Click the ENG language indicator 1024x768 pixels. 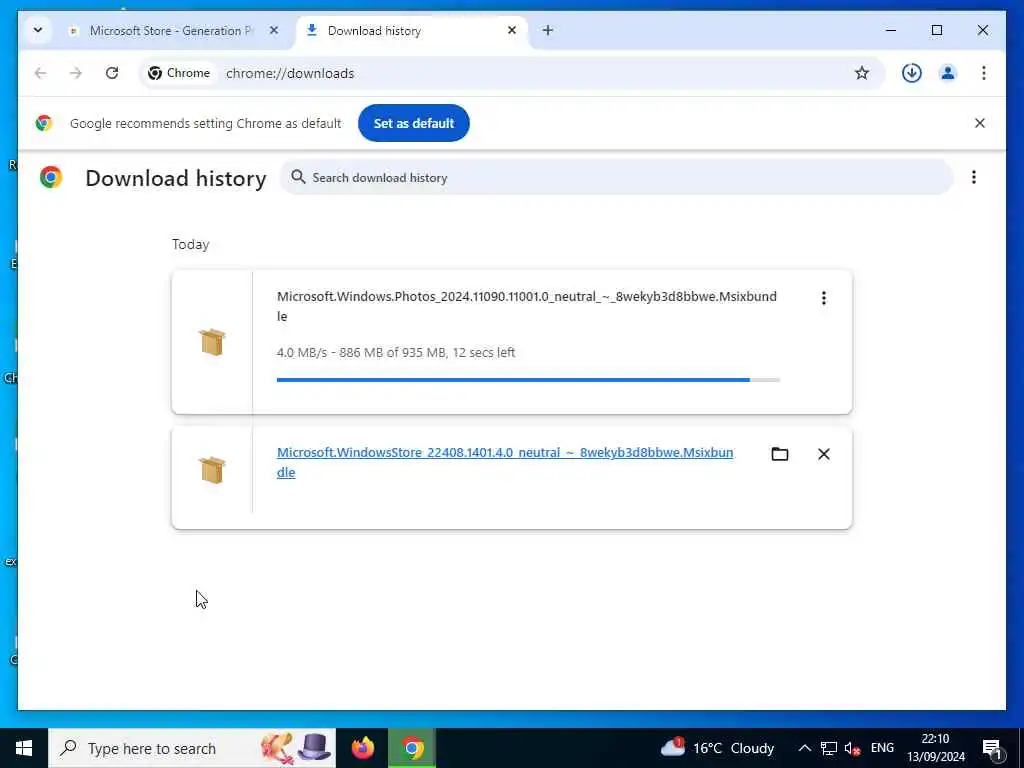point(882,748)
